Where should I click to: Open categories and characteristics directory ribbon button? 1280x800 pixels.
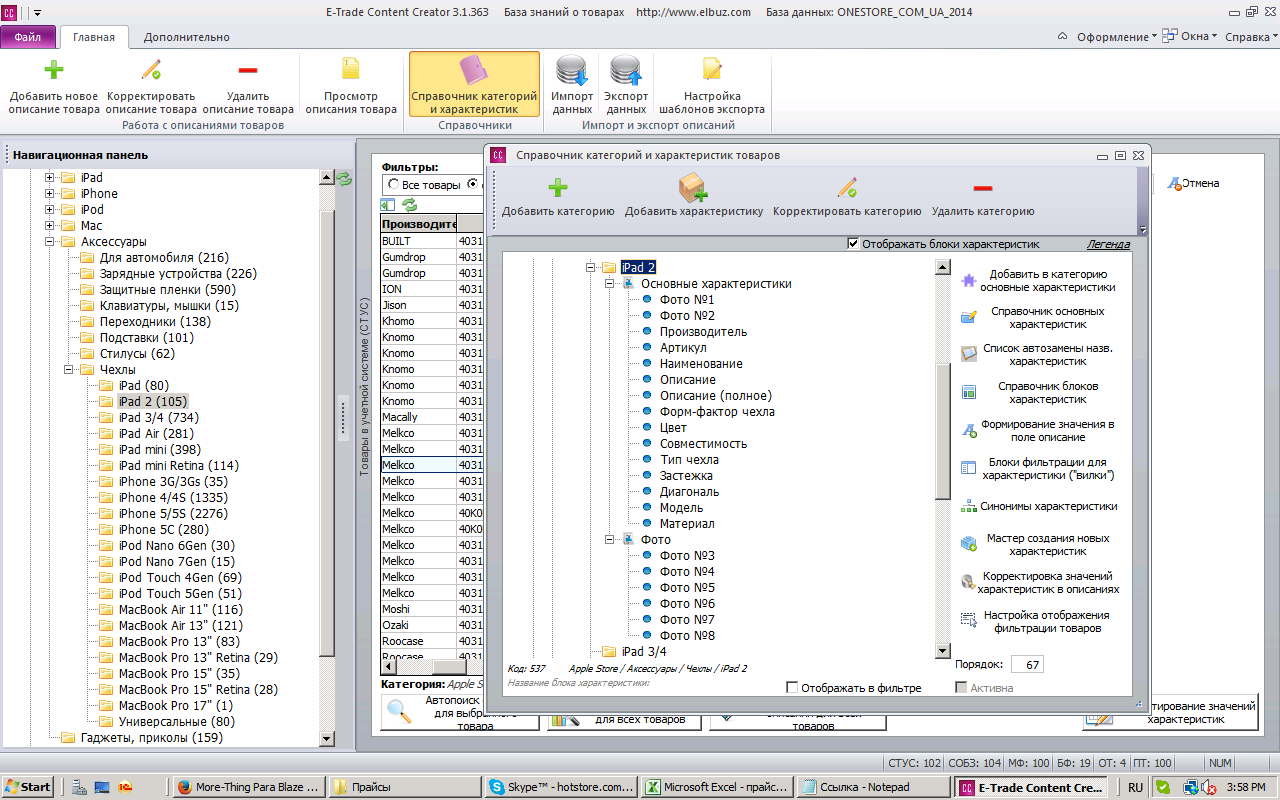[474, 84]
